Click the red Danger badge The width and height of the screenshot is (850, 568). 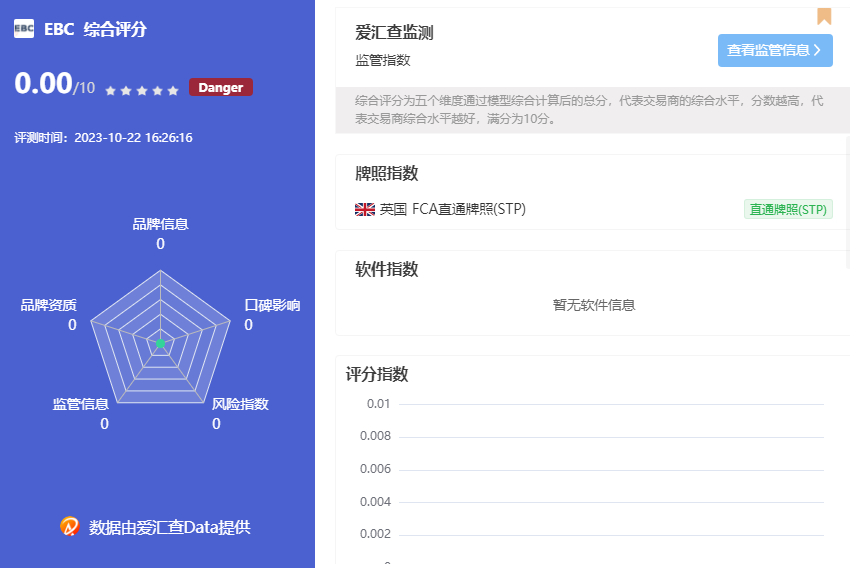click(x=221, y=88)
